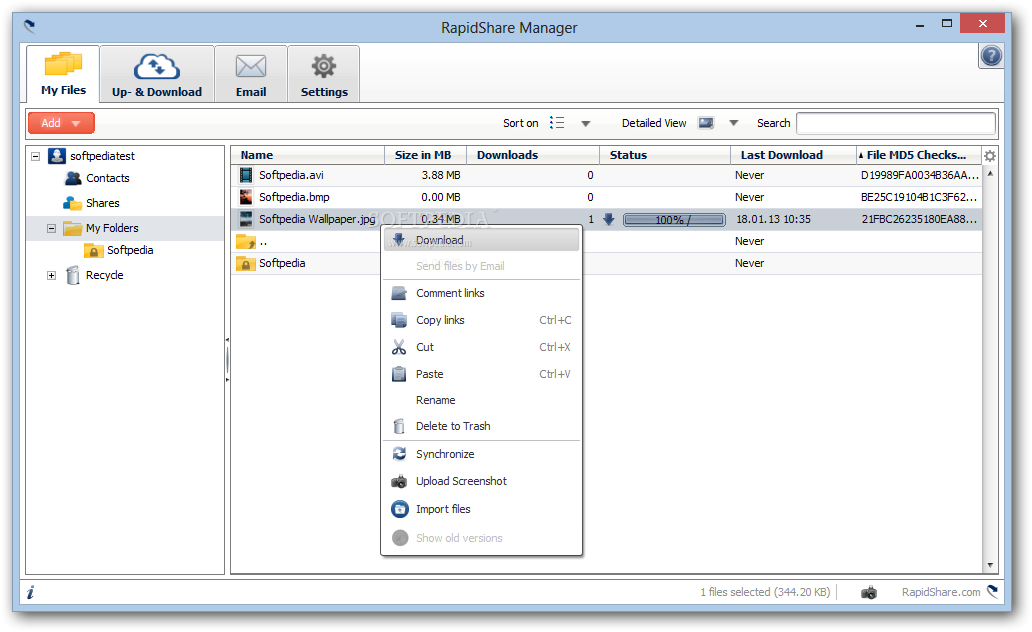Image resolution: width=1032 pixels, height=632 pixels.
Task: Click the Synchronize arrows icon
Action: pyautogui.click(x=399, y=454)
